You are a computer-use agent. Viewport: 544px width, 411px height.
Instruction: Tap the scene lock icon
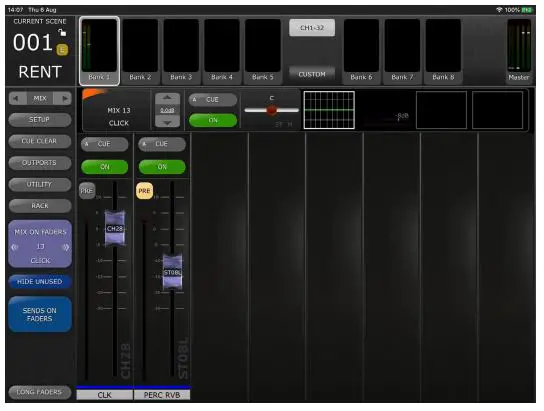click(62, 33)
